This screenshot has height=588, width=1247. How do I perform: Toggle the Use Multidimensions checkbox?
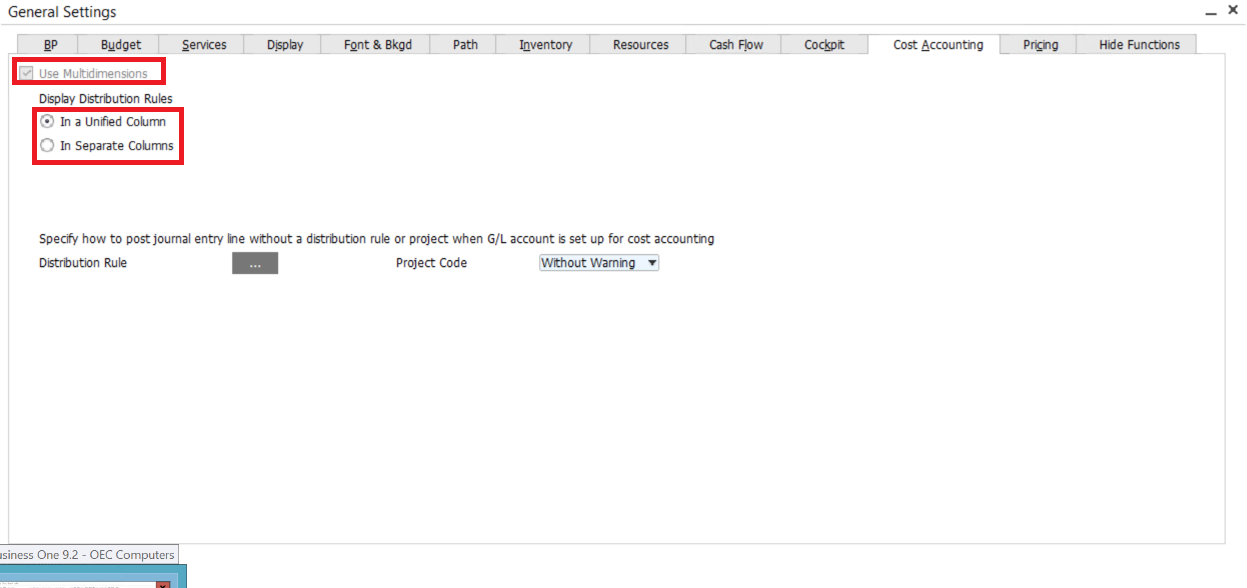(27, 74)
